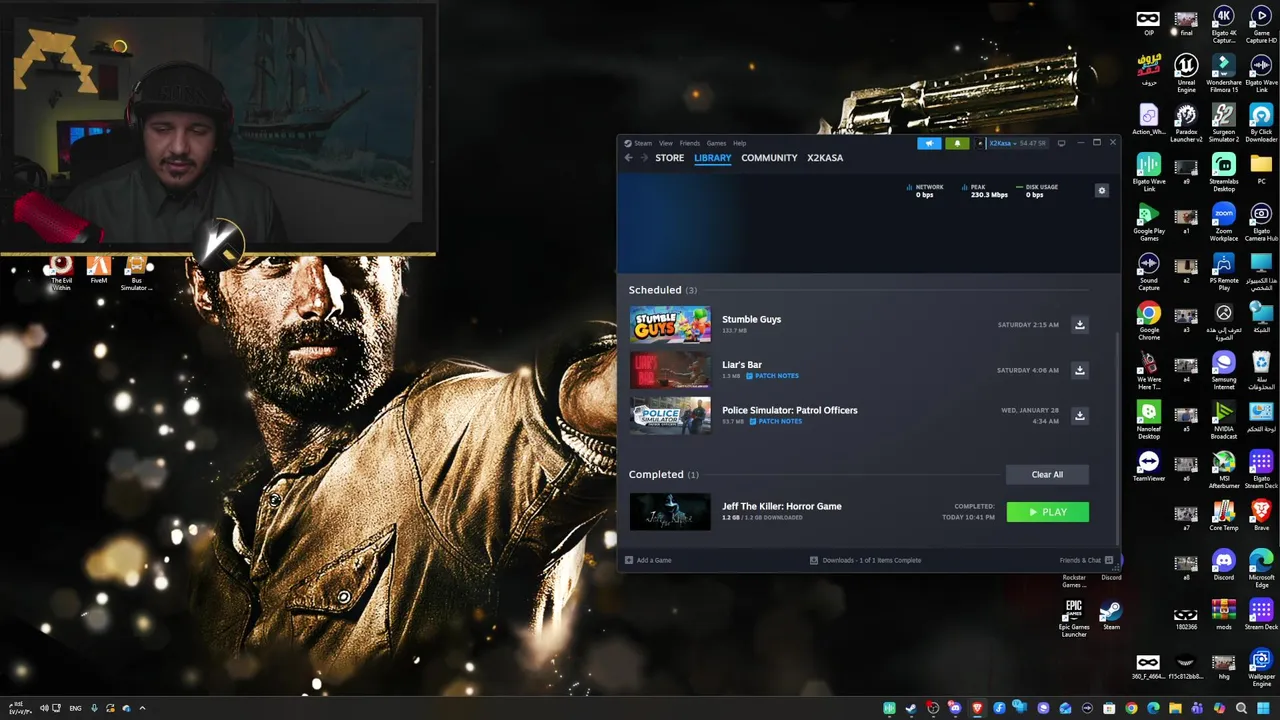Switch to the LIBRARY tab
The width and height of the screenshot is (1280, 720).
(x=713, y=158)
